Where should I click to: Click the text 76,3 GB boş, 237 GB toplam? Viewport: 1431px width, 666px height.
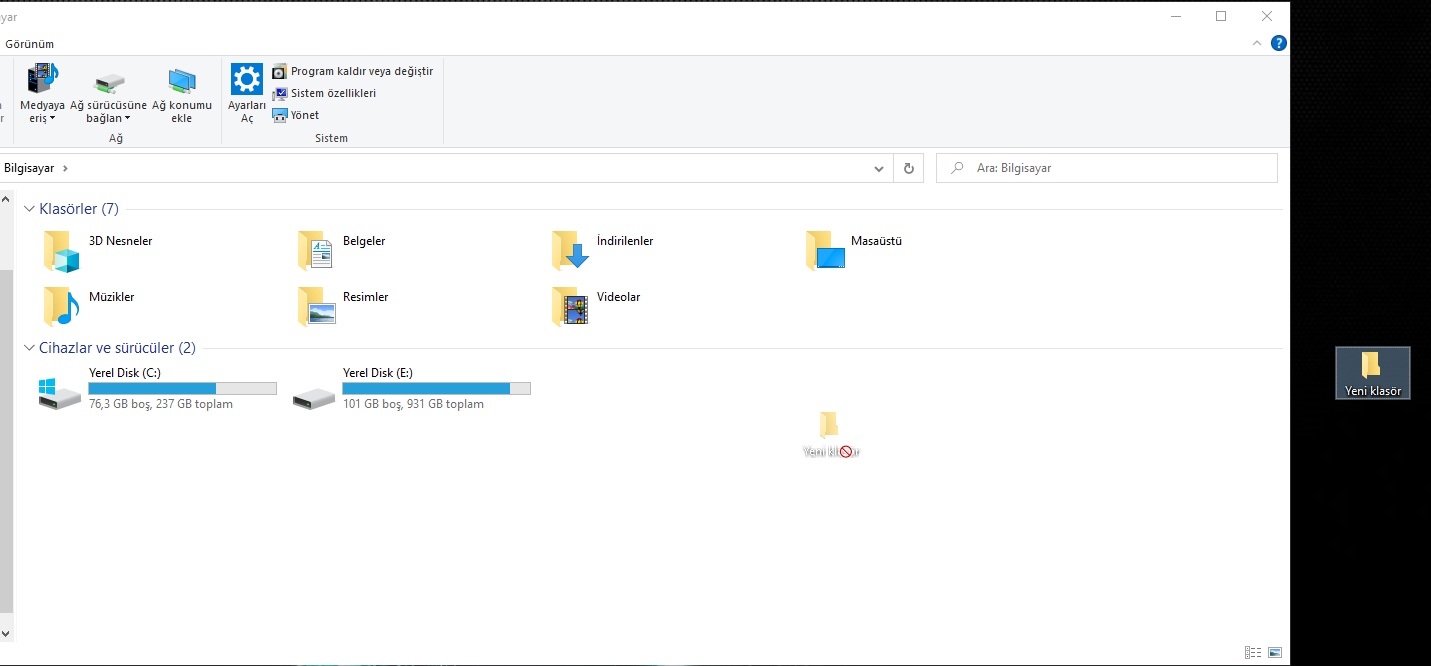[161, 404]
